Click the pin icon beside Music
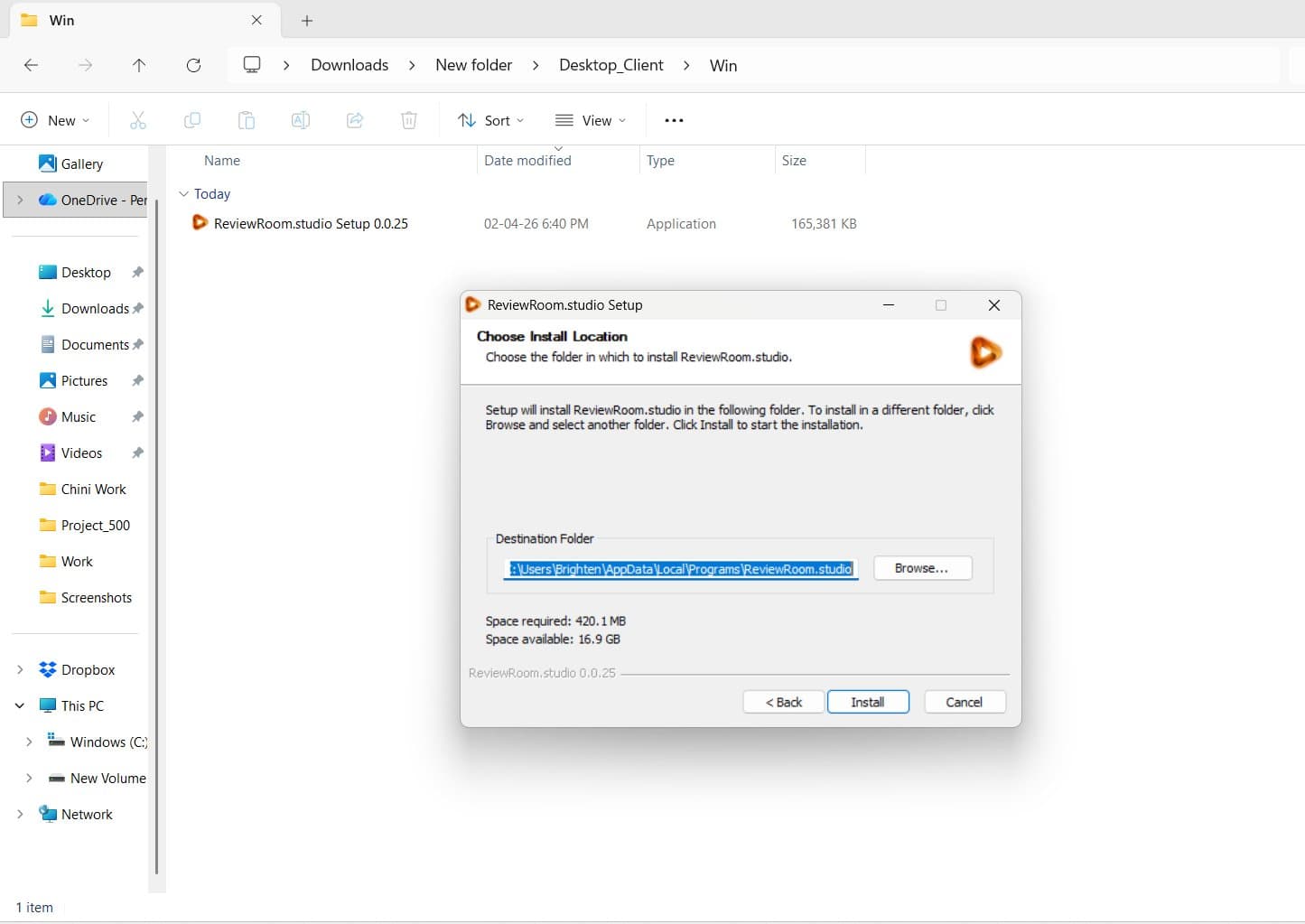This screenshot has height=924, width=1305. pos(137,416)
